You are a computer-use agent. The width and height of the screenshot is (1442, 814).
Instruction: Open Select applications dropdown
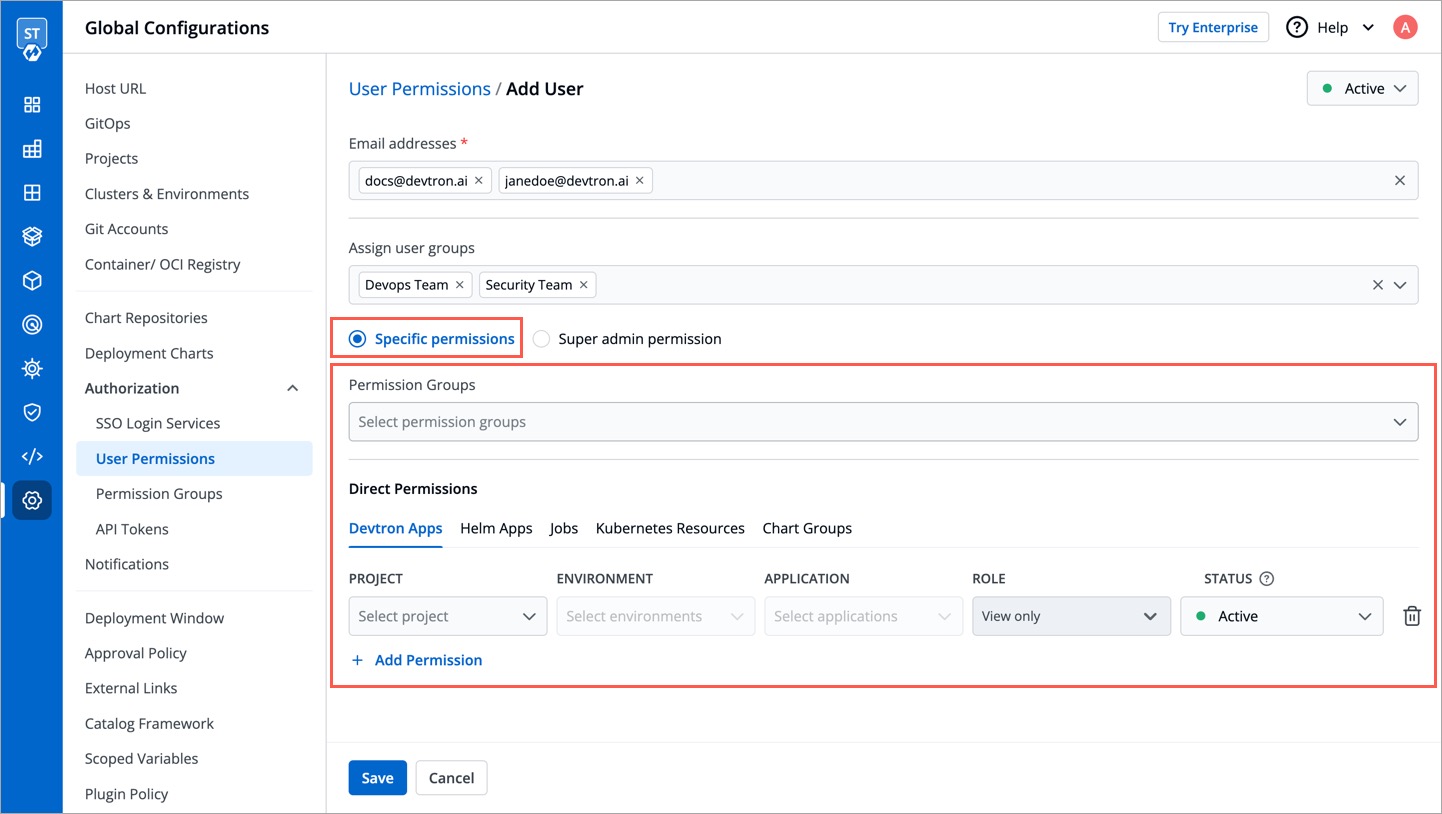863,616
